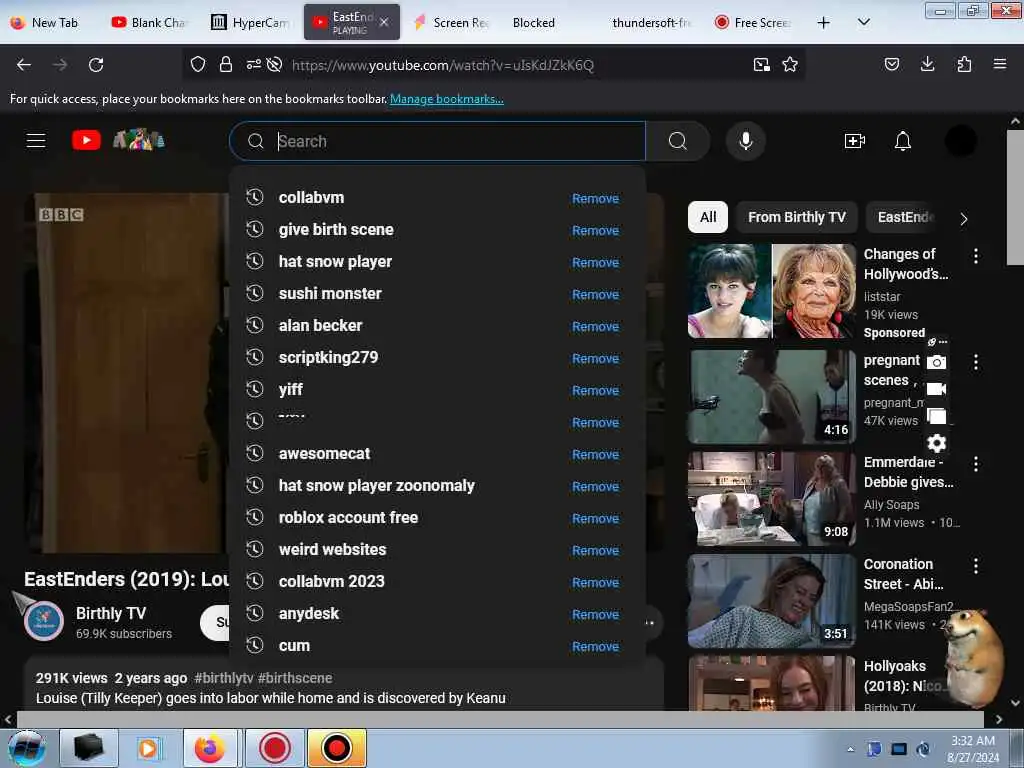
Task: Switch to the Screen Rec tab
Action: pos(452,23)
